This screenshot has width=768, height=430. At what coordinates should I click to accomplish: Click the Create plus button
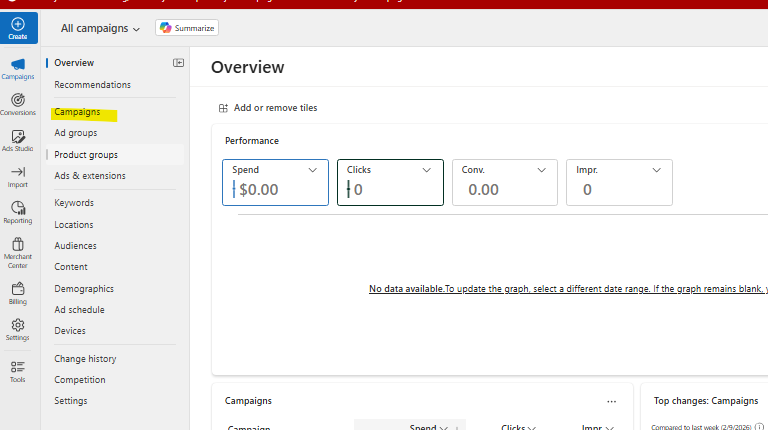(x=18, y=28)
